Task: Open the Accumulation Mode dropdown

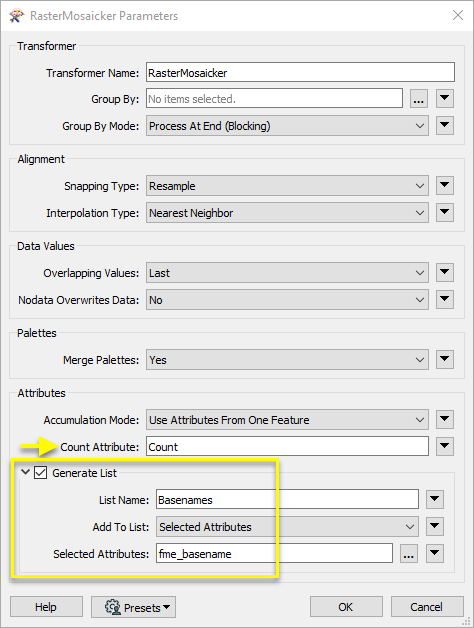Action: tap(287, 420)
